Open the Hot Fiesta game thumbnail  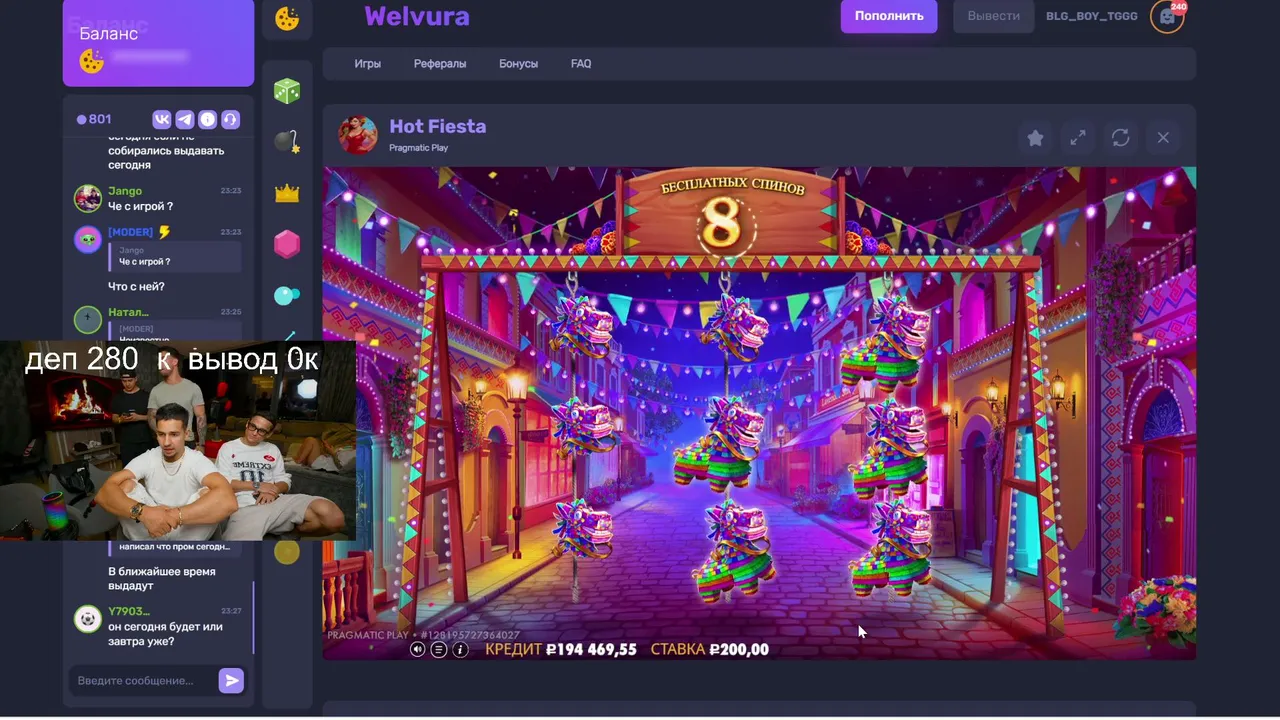pos(358,135)
